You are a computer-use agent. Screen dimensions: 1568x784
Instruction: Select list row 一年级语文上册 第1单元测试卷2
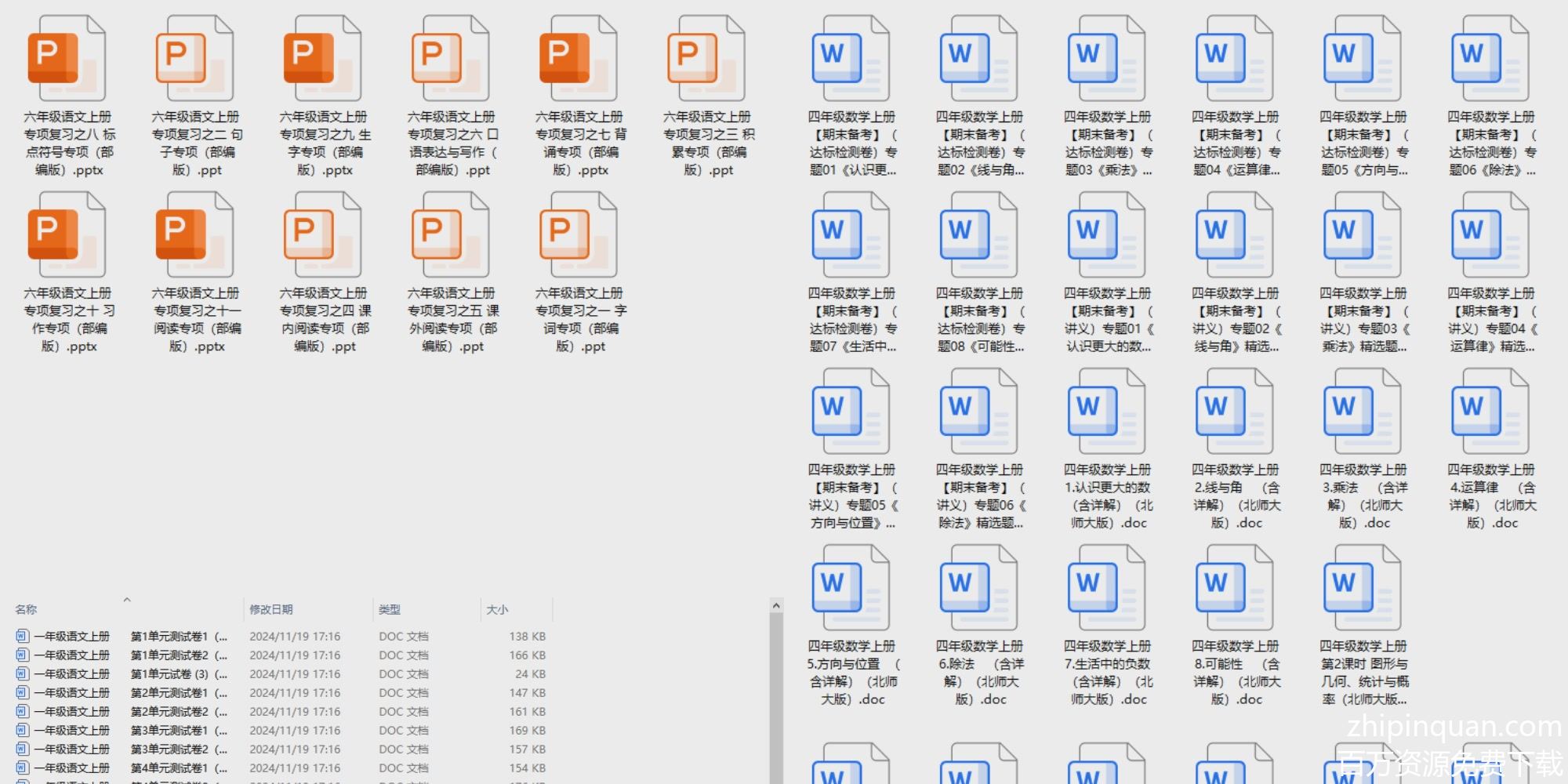281,655
